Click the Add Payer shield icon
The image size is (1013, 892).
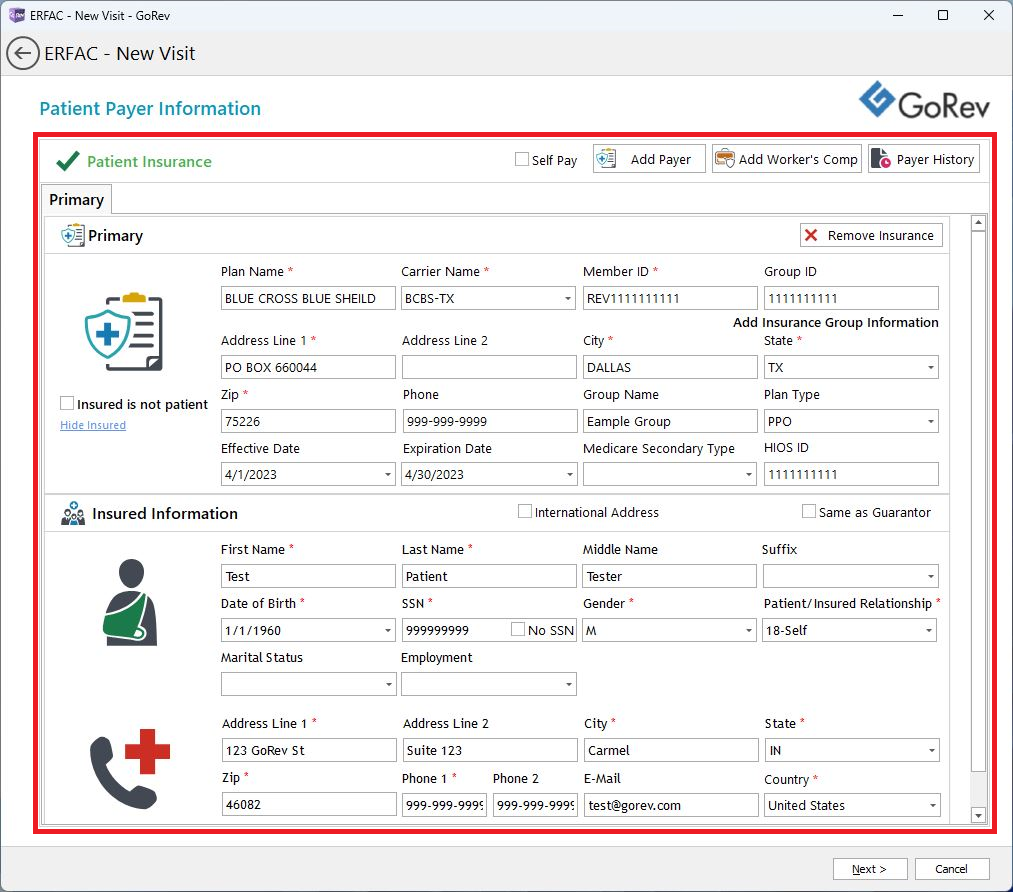606,159
